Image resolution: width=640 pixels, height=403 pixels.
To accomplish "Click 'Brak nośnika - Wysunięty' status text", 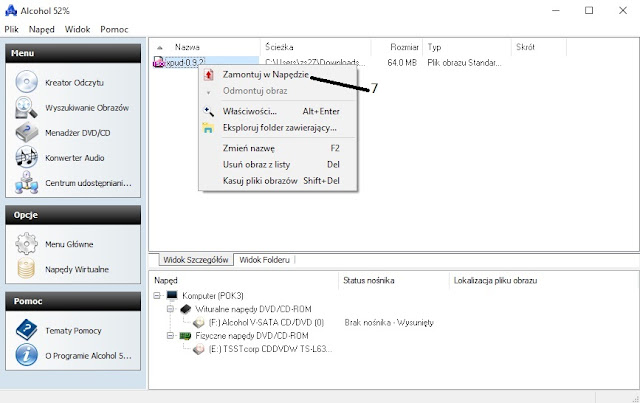I will coord(389,323).
